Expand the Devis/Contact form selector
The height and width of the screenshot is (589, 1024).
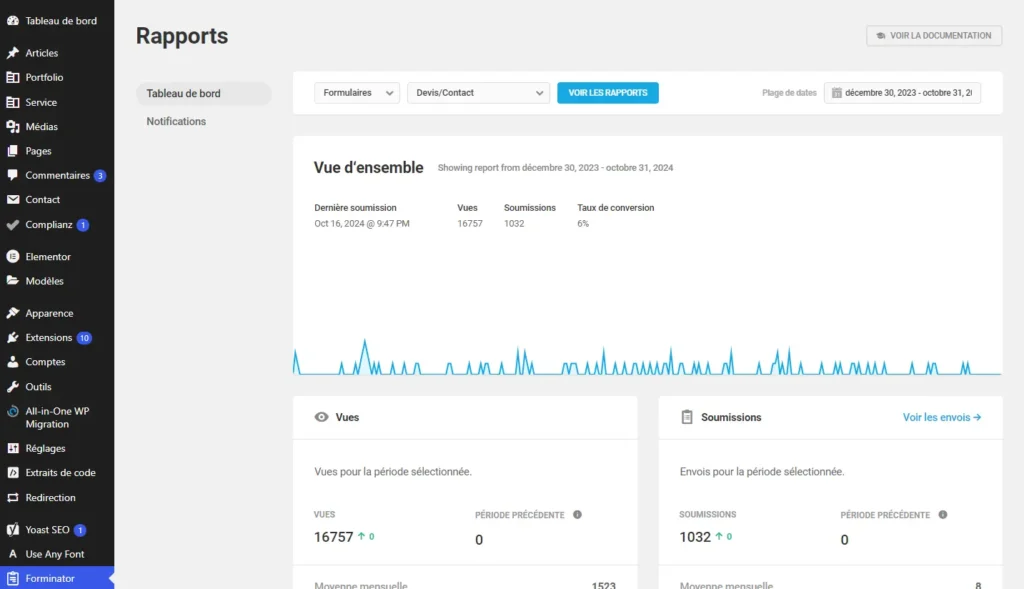pos(478,93)
